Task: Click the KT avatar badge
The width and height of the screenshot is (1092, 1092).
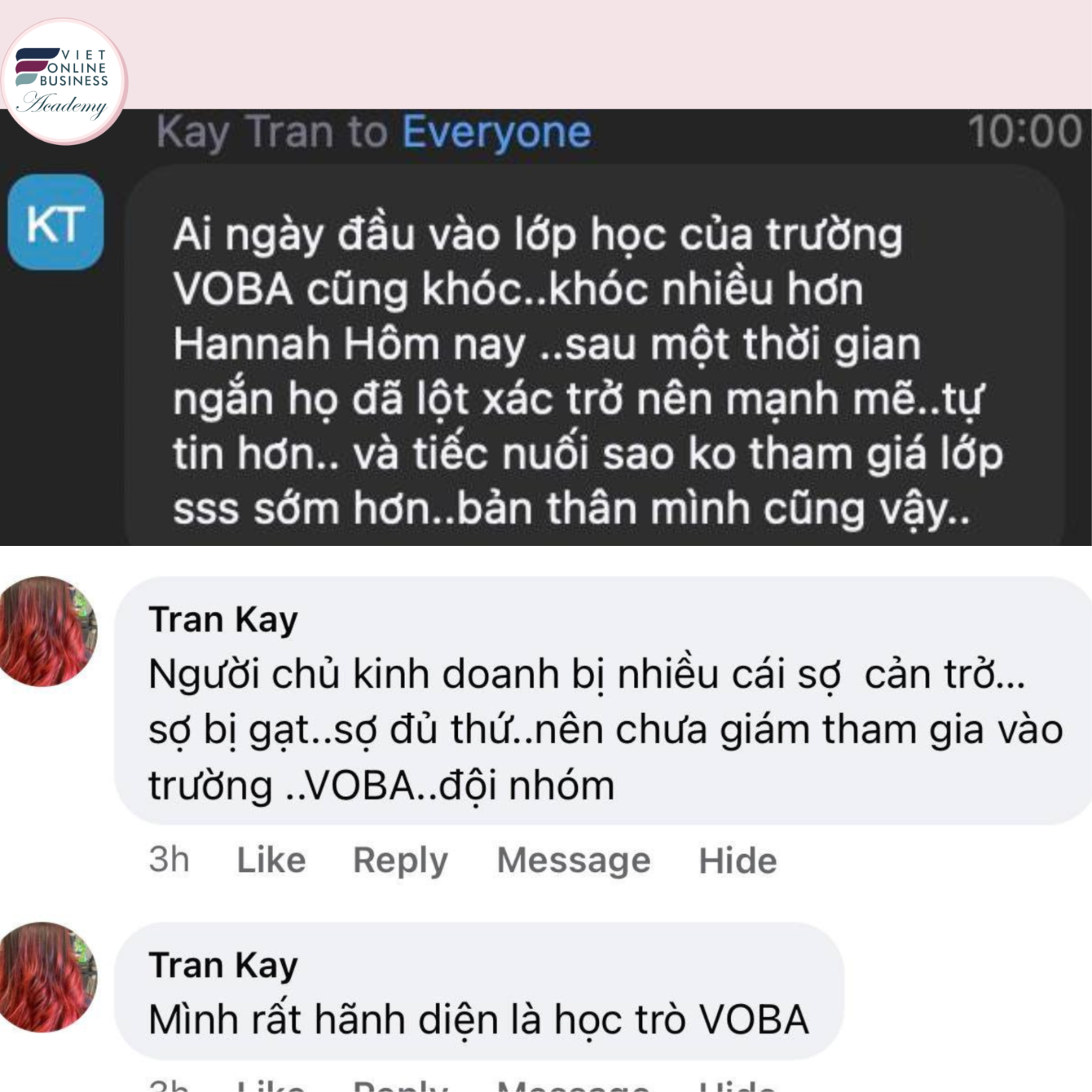Action: pos(55,223)
